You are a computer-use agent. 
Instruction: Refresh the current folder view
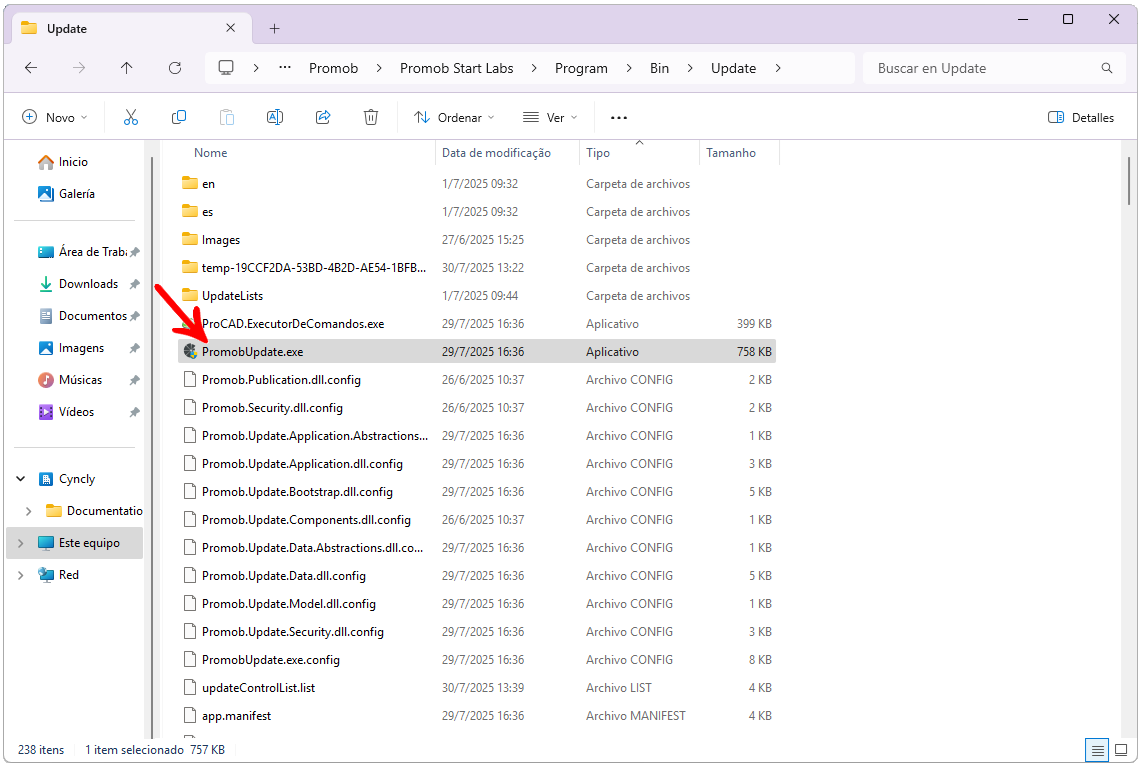click(x=174, y=68)
